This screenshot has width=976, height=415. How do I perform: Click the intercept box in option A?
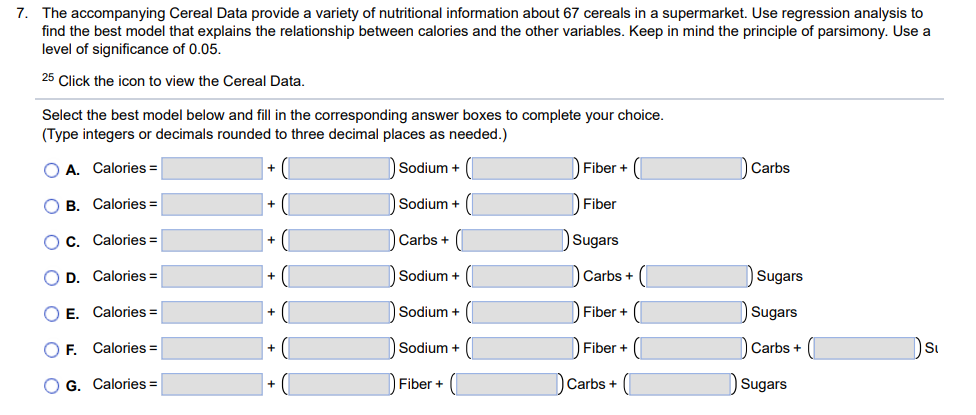click(x=212, y=169)
